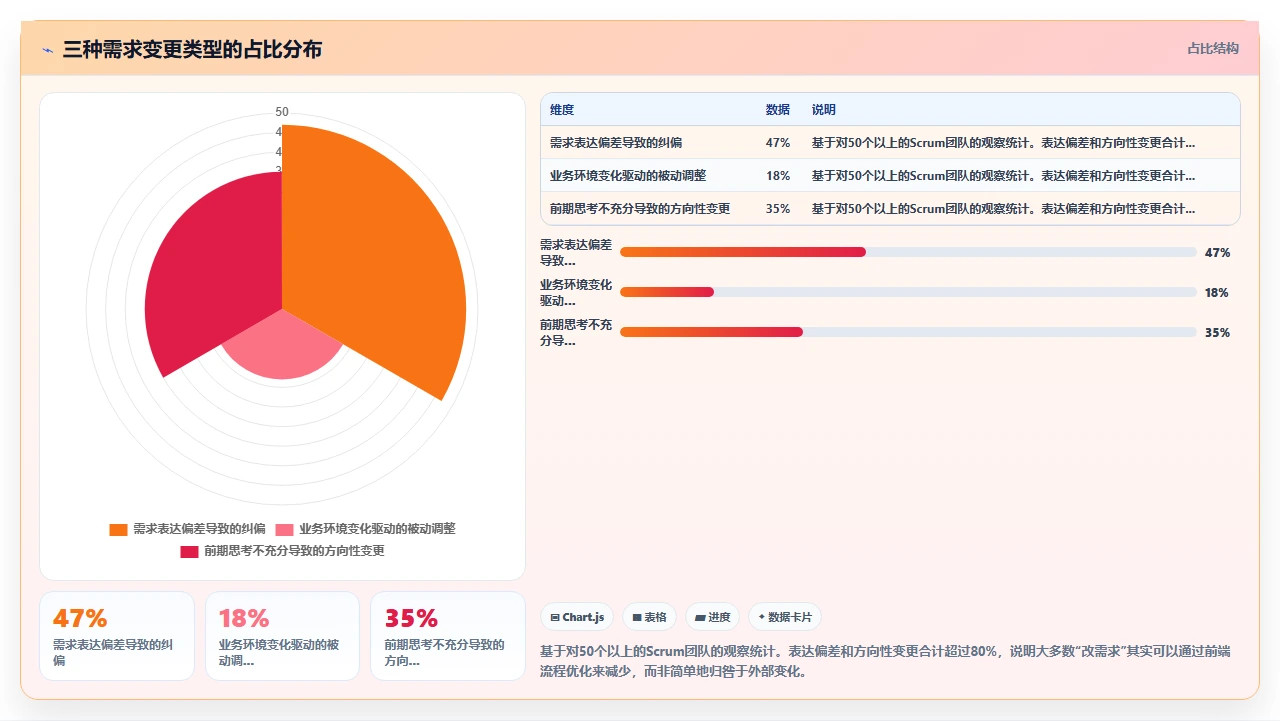Click progress label 前期思考不充分导…

(x=576, y=333)
